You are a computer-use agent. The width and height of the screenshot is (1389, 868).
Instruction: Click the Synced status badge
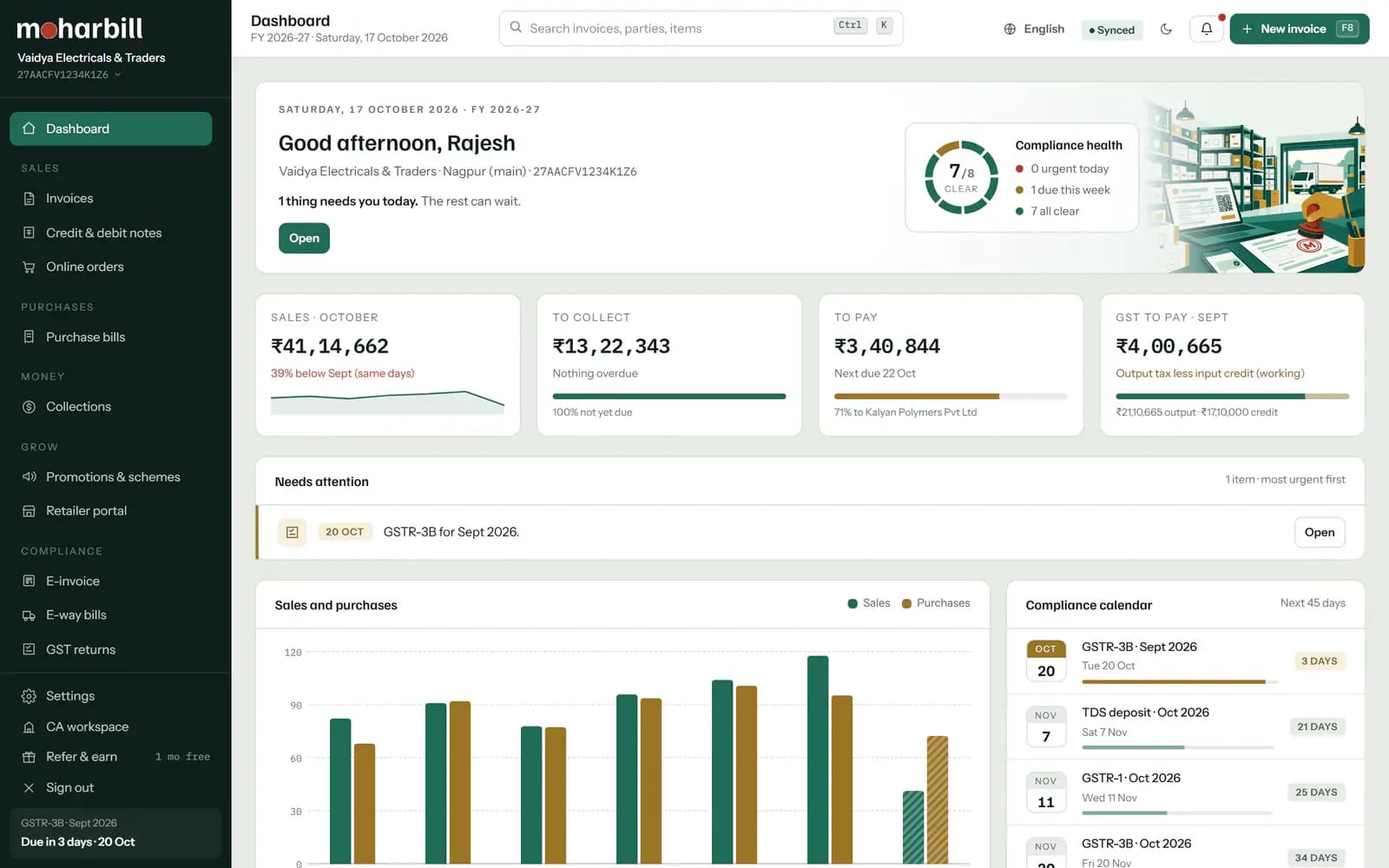(1112, 30)
